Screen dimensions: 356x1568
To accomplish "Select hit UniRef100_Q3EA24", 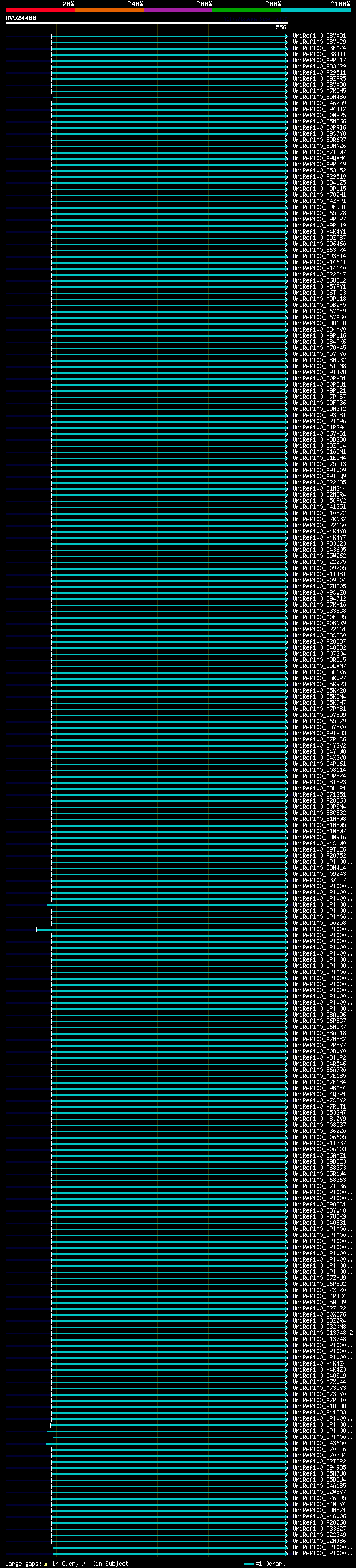I will coord(319,48).
